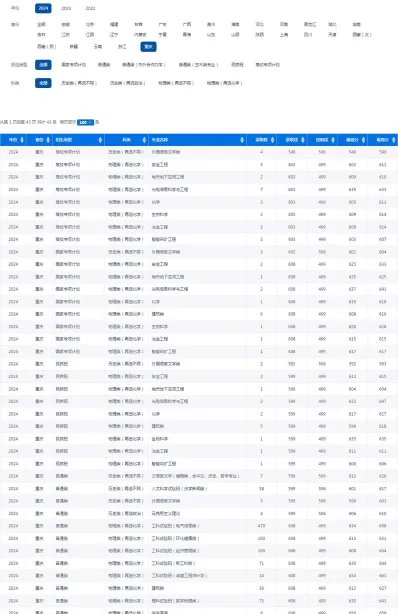Choose 北京 in province filter
The image size is (398, 614).
90,24
